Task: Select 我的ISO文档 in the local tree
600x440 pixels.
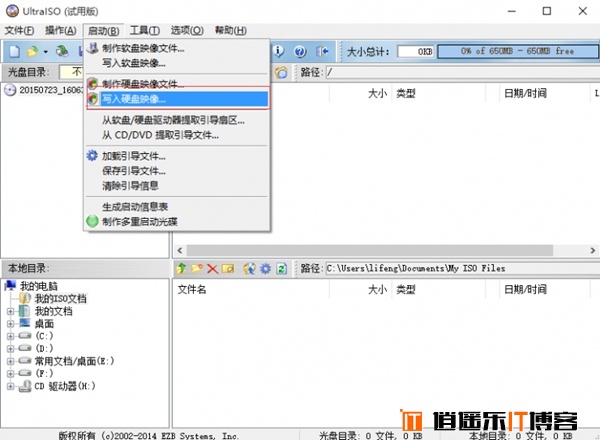Action: 53,298
